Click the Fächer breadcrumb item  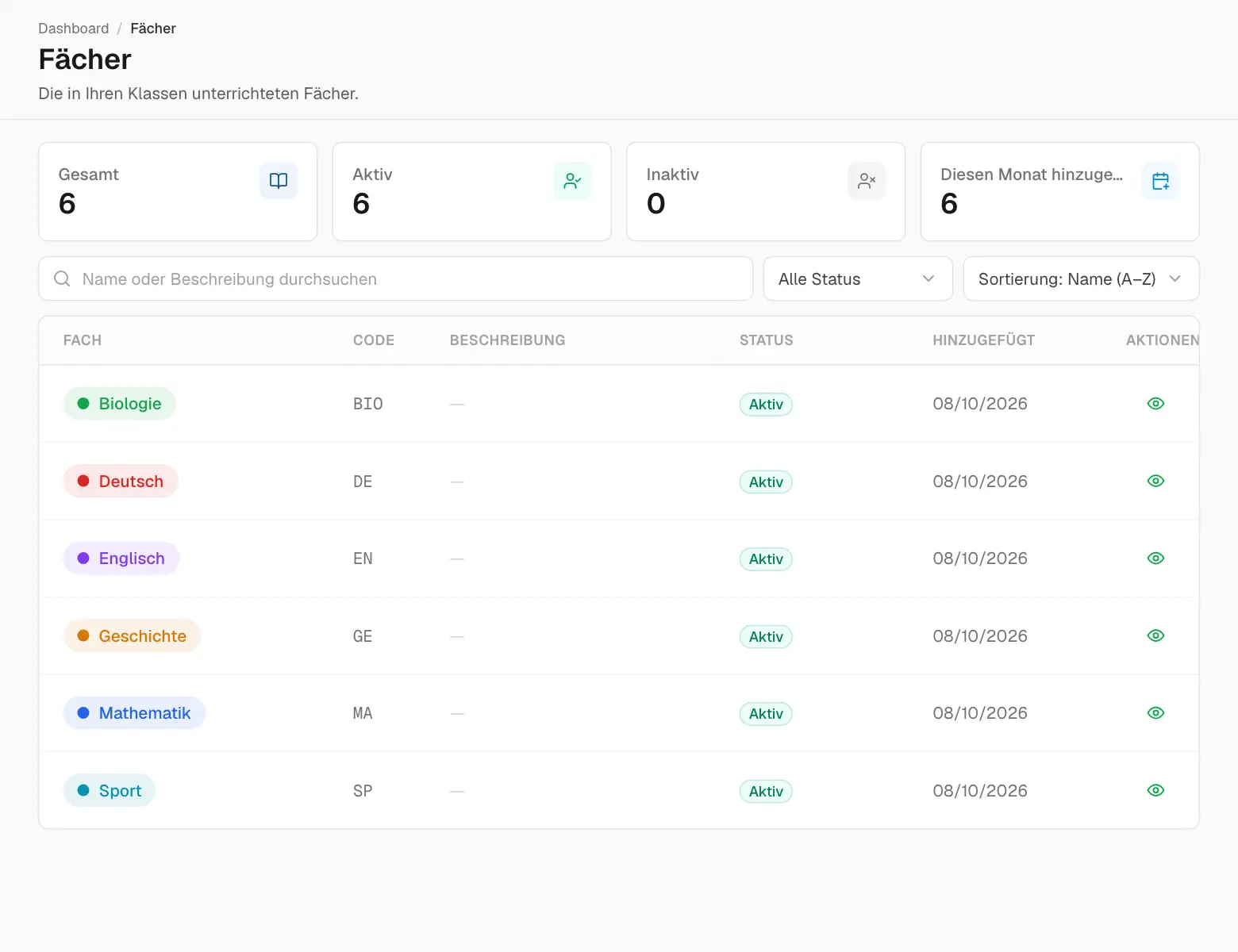153,29
